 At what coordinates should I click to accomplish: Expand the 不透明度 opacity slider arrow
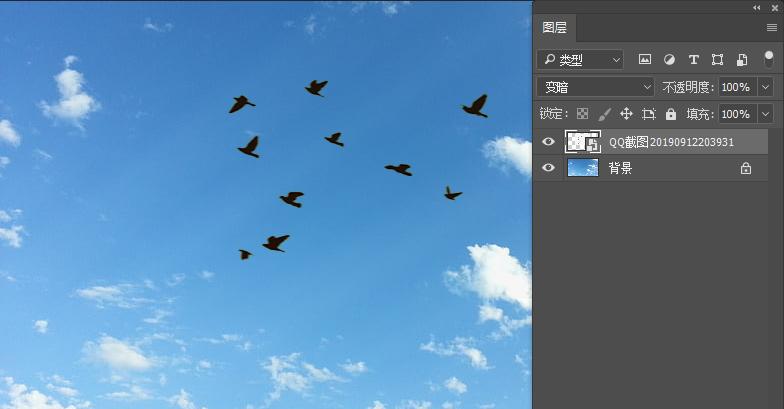pos(766,87)
